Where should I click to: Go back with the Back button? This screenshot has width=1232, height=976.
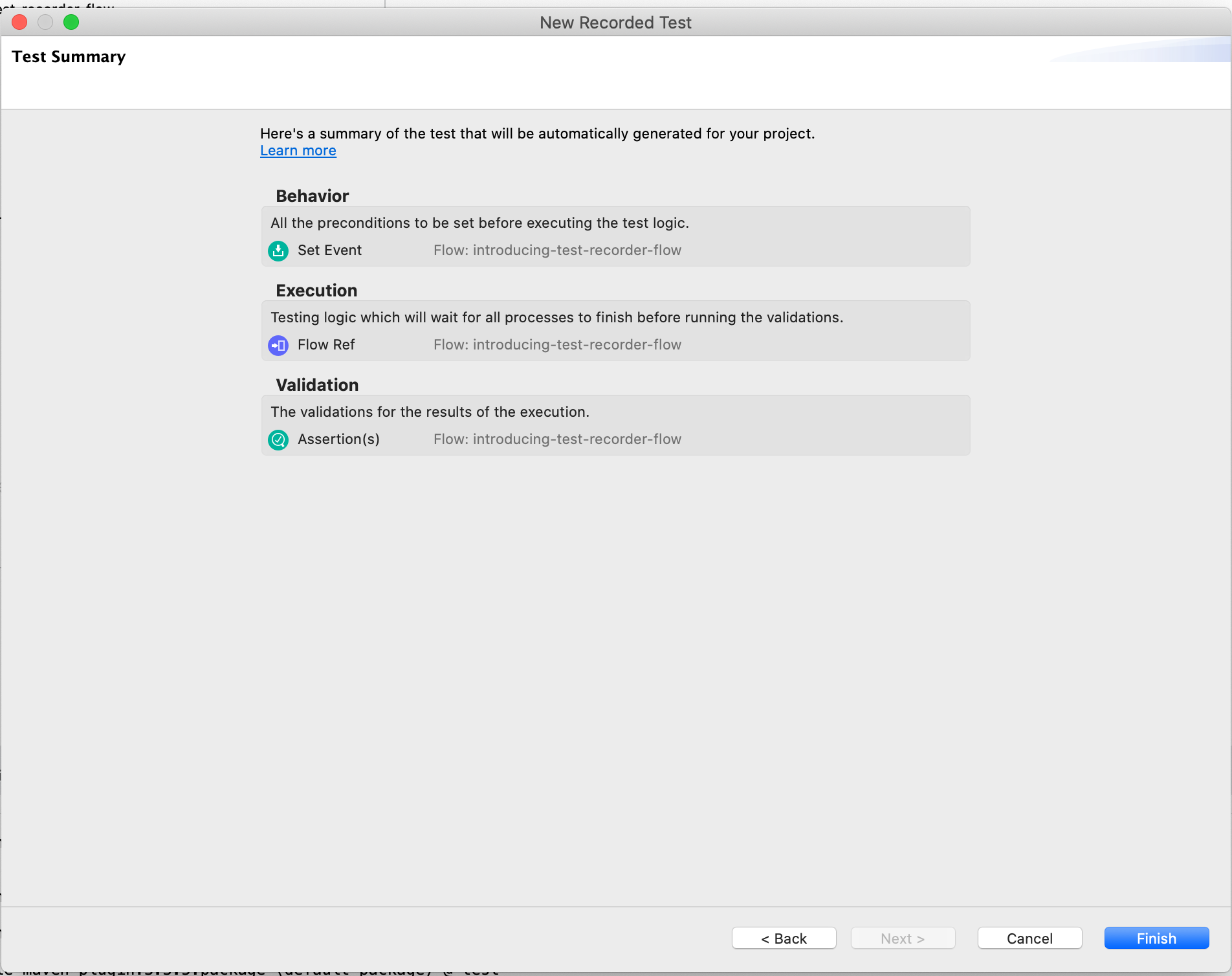[x=784, y=938]
